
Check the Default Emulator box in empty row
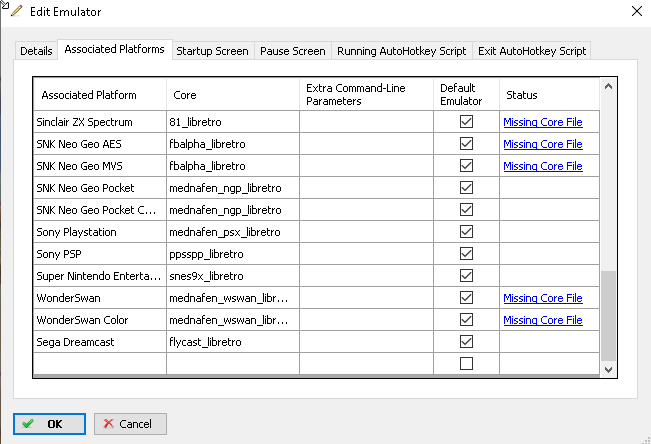(x=466, y=364)
